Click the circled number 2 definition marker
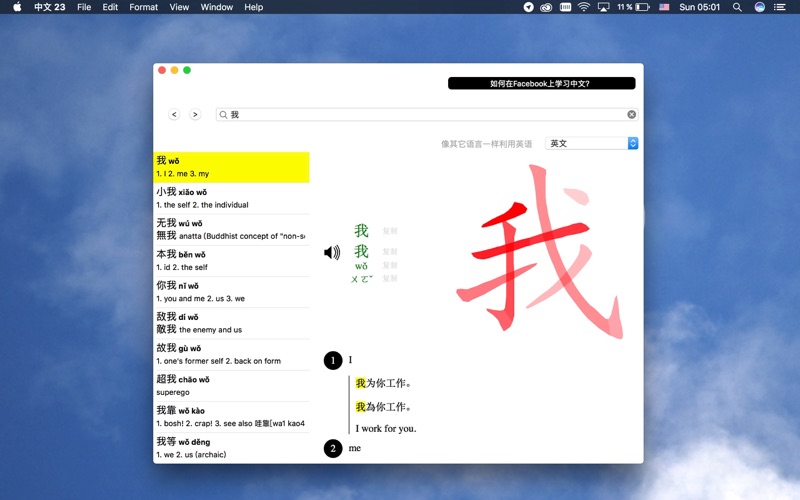The height and width of the screenshot is (500, 800). pyautogui.click(x=333, y=448)
